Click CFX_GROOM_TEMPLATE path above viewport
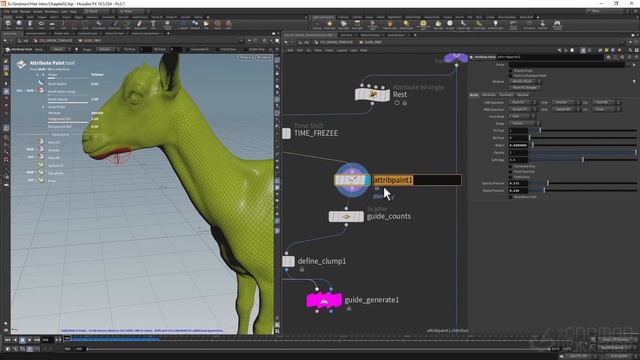Screen dimensions: 640x360 56,41
